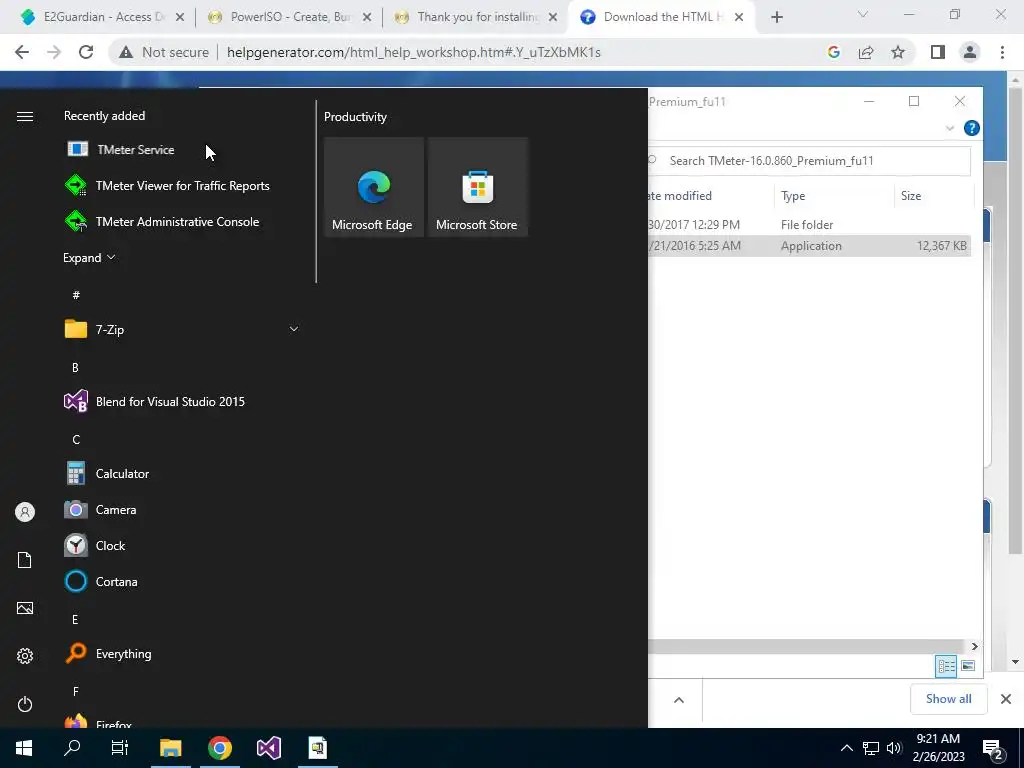Click the Power button in Start
Image resolution: width=1024 pixels, height=768 pixels.
[x=25, y=704]
